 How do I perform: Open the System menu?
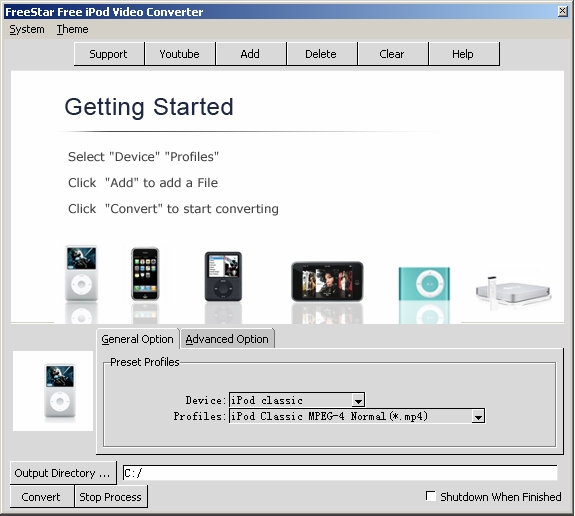point(27,29)
